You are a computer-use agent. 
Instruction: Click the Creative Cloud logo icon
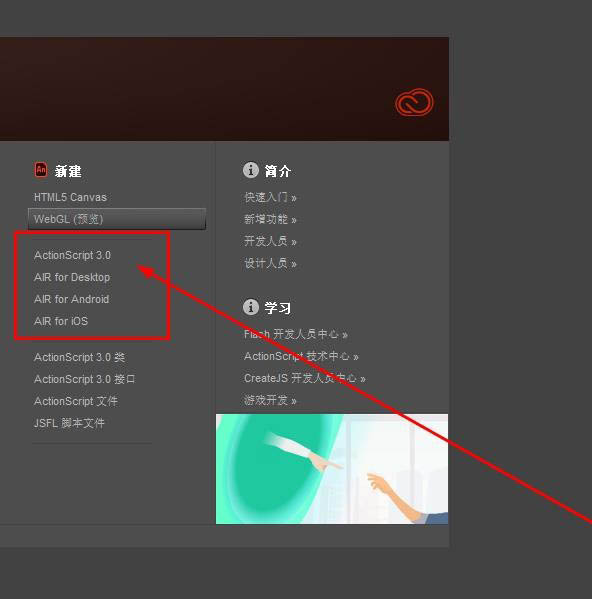click(x=414, y=102)
